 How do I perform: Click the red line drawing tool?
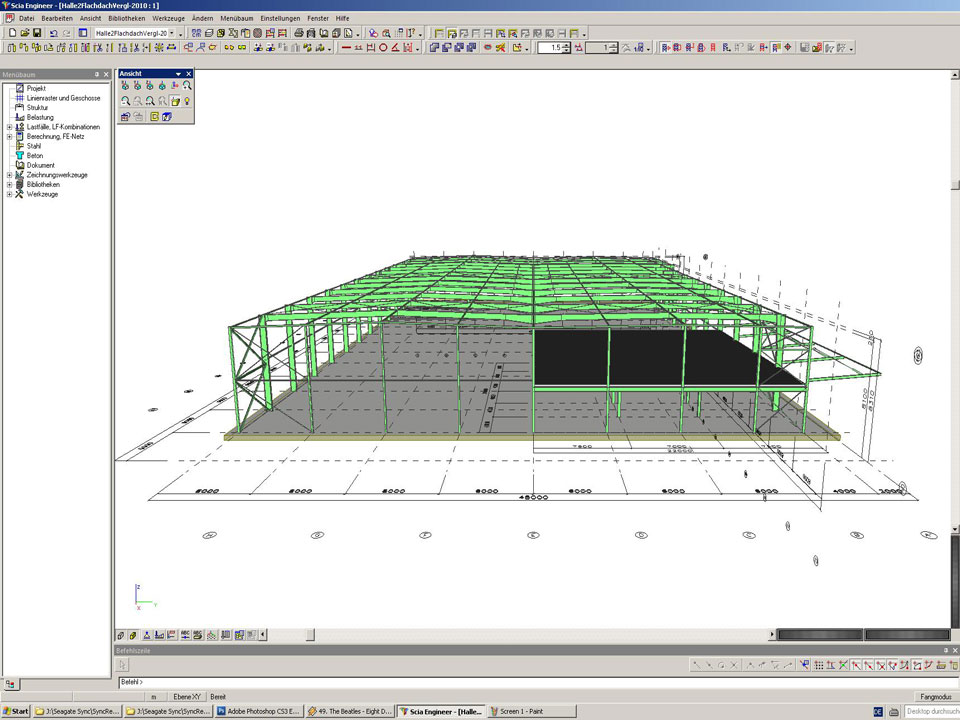(x=346, y=47)
